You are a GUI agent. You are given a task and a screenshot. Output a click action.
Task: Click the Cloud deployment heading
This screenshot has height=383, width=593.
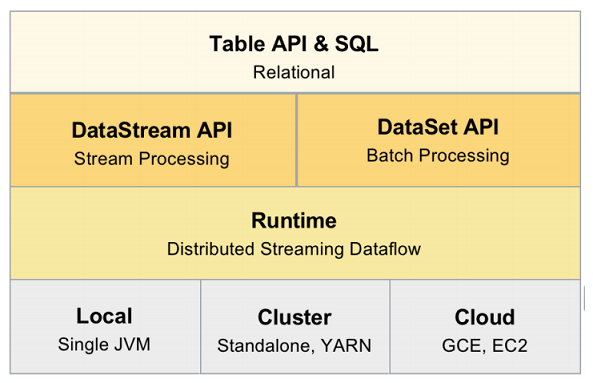coord(485,317)
